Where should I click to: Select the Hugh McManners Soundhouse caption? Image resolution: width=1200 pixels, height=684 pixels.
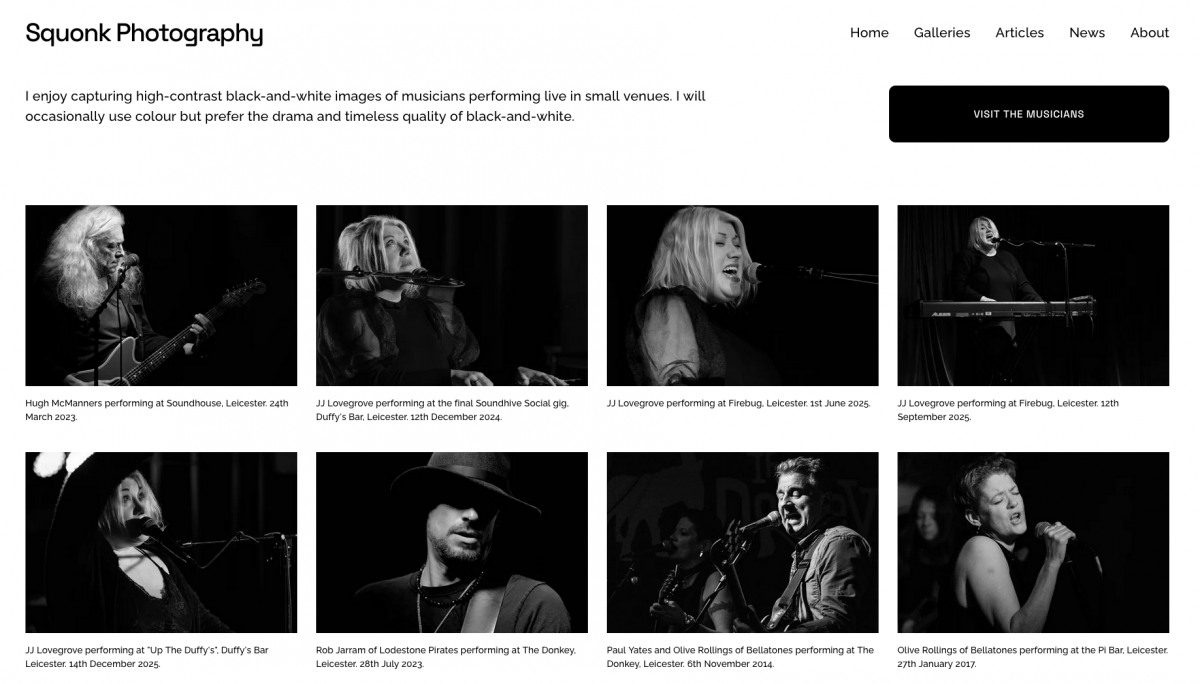[157, 410]
